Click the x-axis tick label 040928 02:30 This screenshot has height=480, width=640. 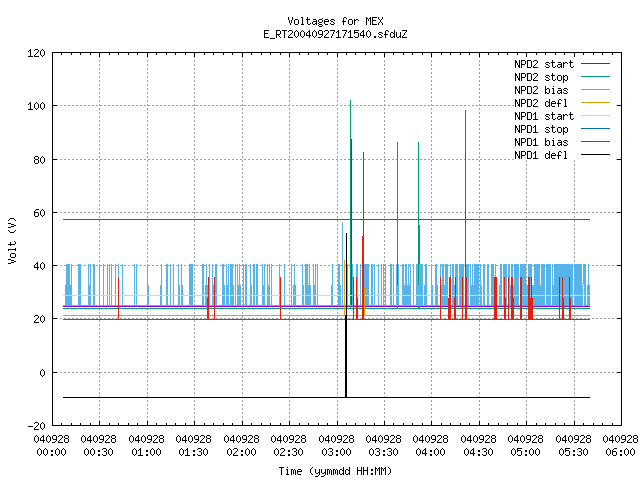click(289, 446)
